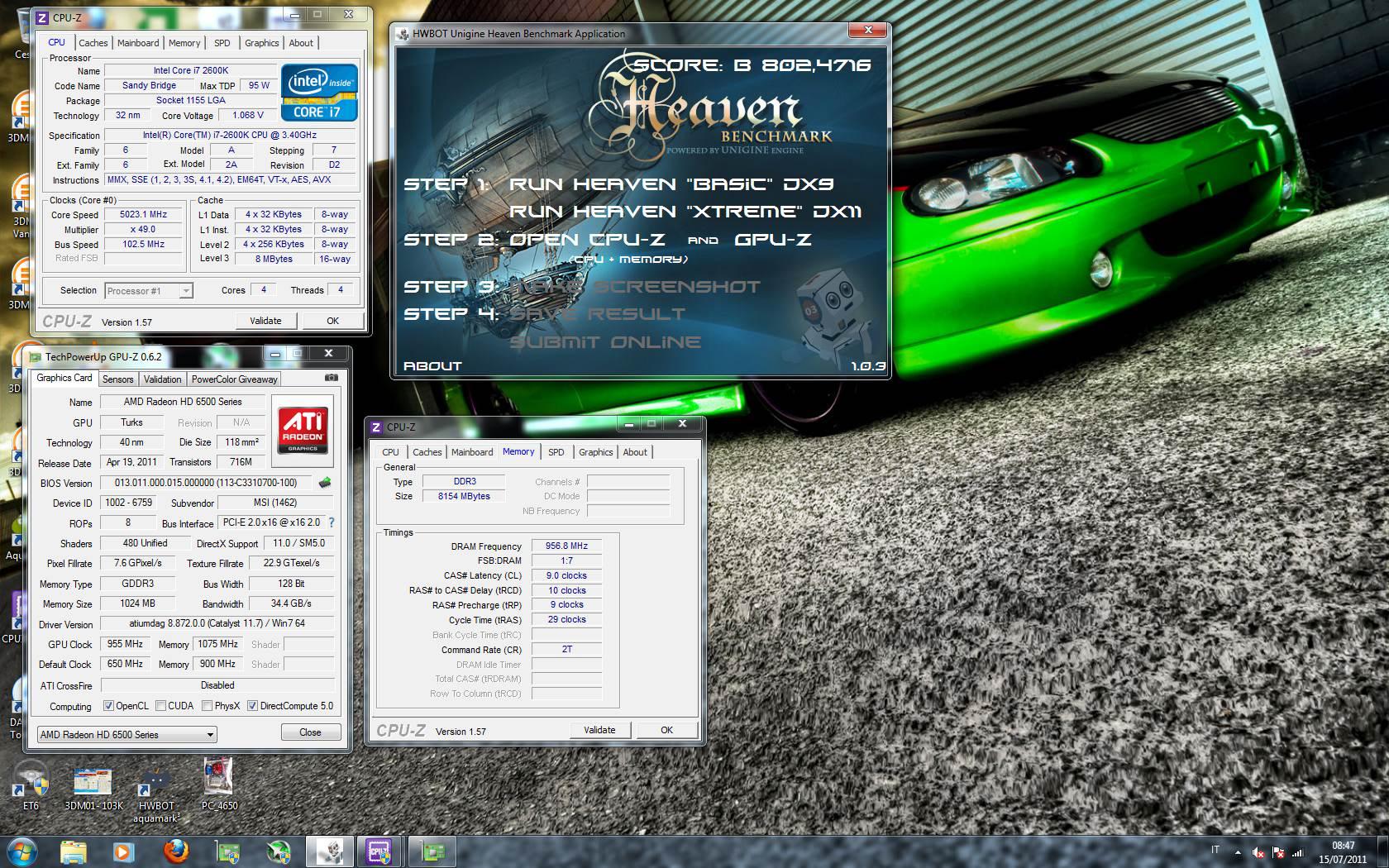Click the Specification field in CPU-Z
The height and width of the screenshot is (868, 1389).
[x=230, y=135]
